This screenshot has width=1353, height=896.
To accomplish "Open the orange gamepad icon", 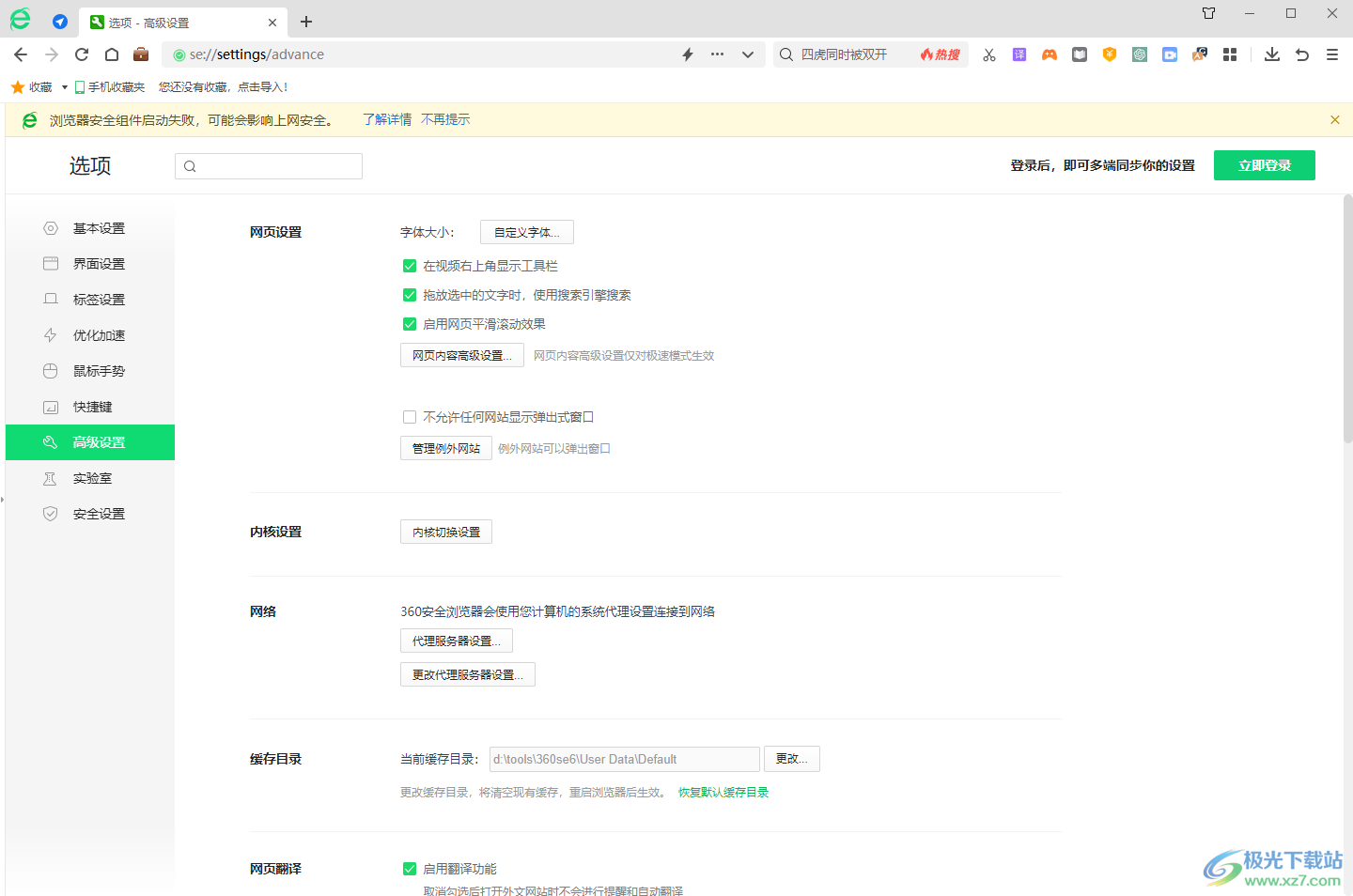I will click(1050, 54).
